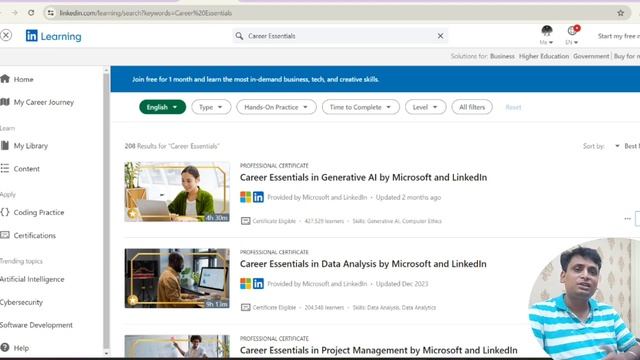
Task: Click "Updated 2 months ago" text
Action: [409, 197]
